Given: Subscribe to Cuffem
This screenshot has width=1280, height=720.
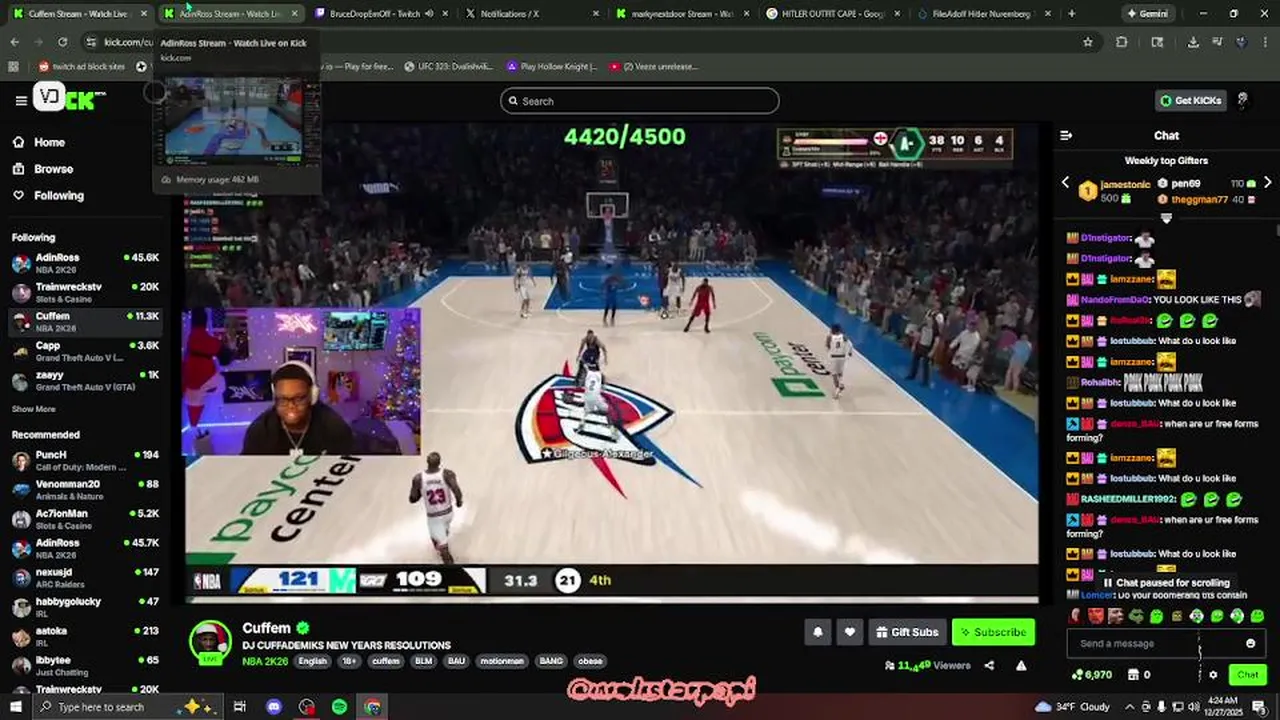Looking at the screenshot, I should (x=993, y=632).
